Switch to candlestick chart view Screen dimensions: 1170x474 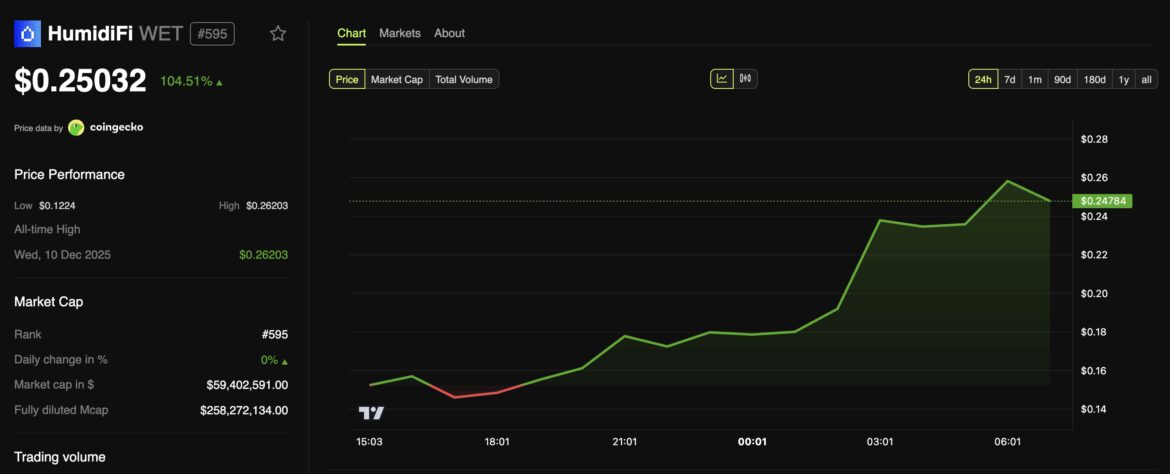pos(746,79)
